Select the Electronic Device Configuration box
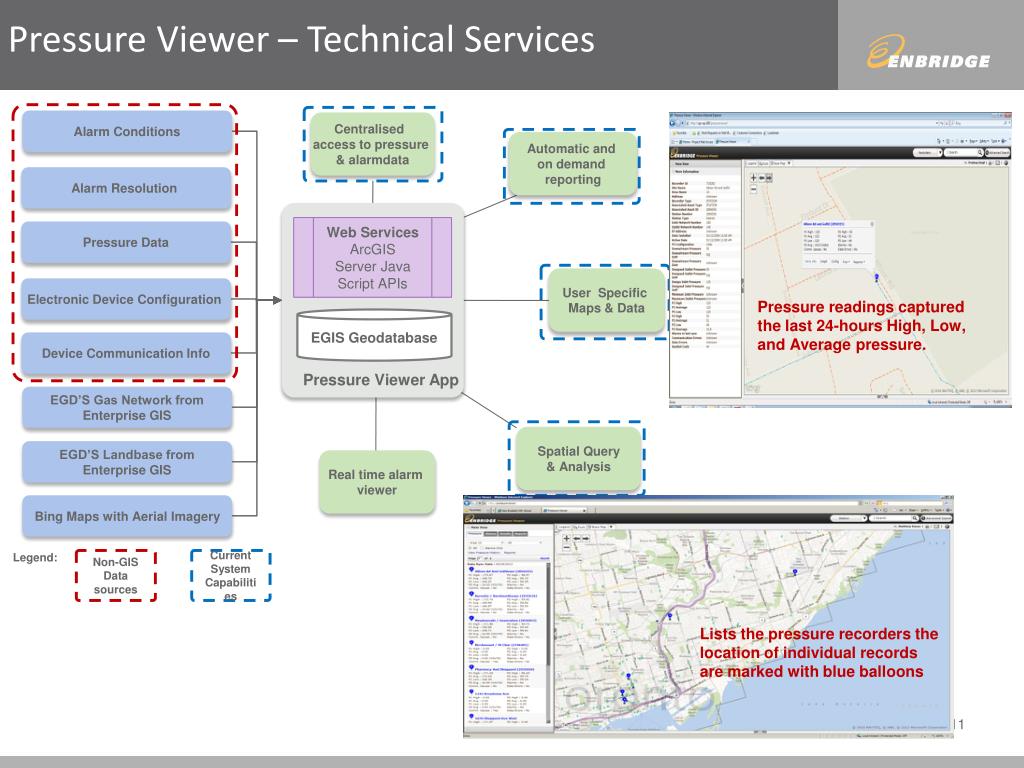The image size is (1024, 768). coord(125,299)
